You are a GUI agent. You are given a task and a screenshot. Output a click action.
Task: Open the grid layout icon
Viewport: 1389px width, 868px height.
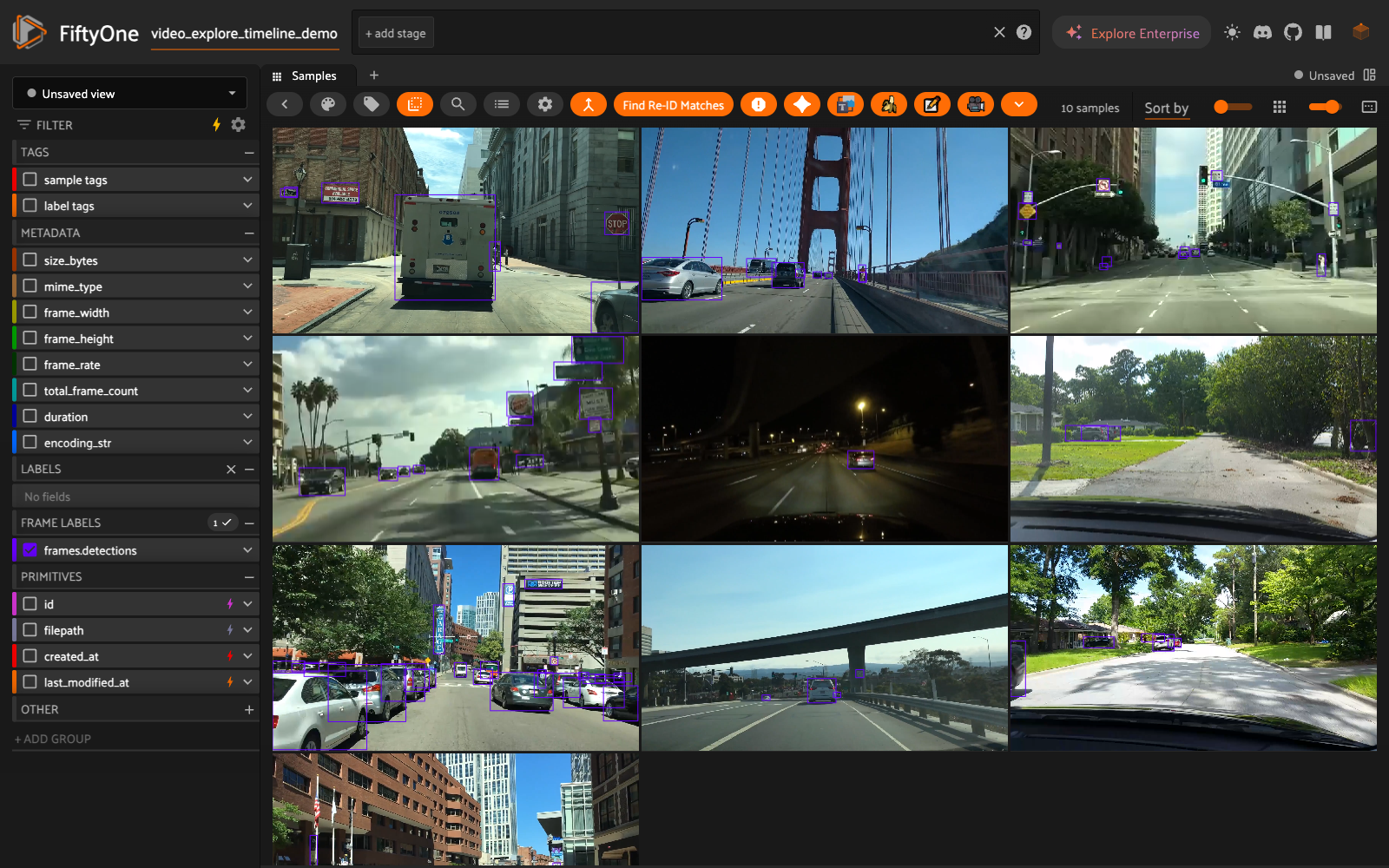(x=1280, y=107)
